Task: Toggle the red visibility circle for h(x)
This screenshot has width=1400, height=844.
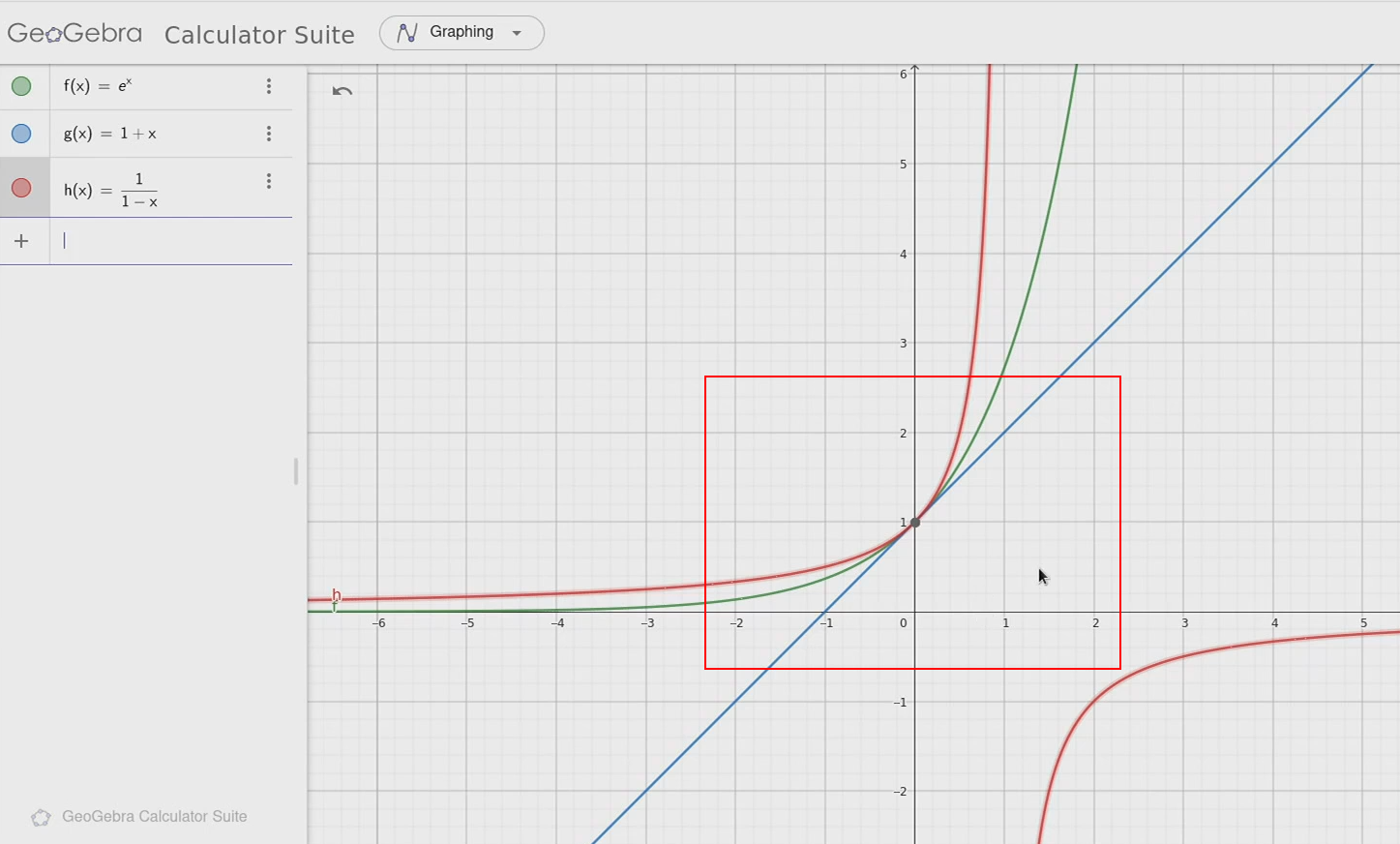Action: 21,188
